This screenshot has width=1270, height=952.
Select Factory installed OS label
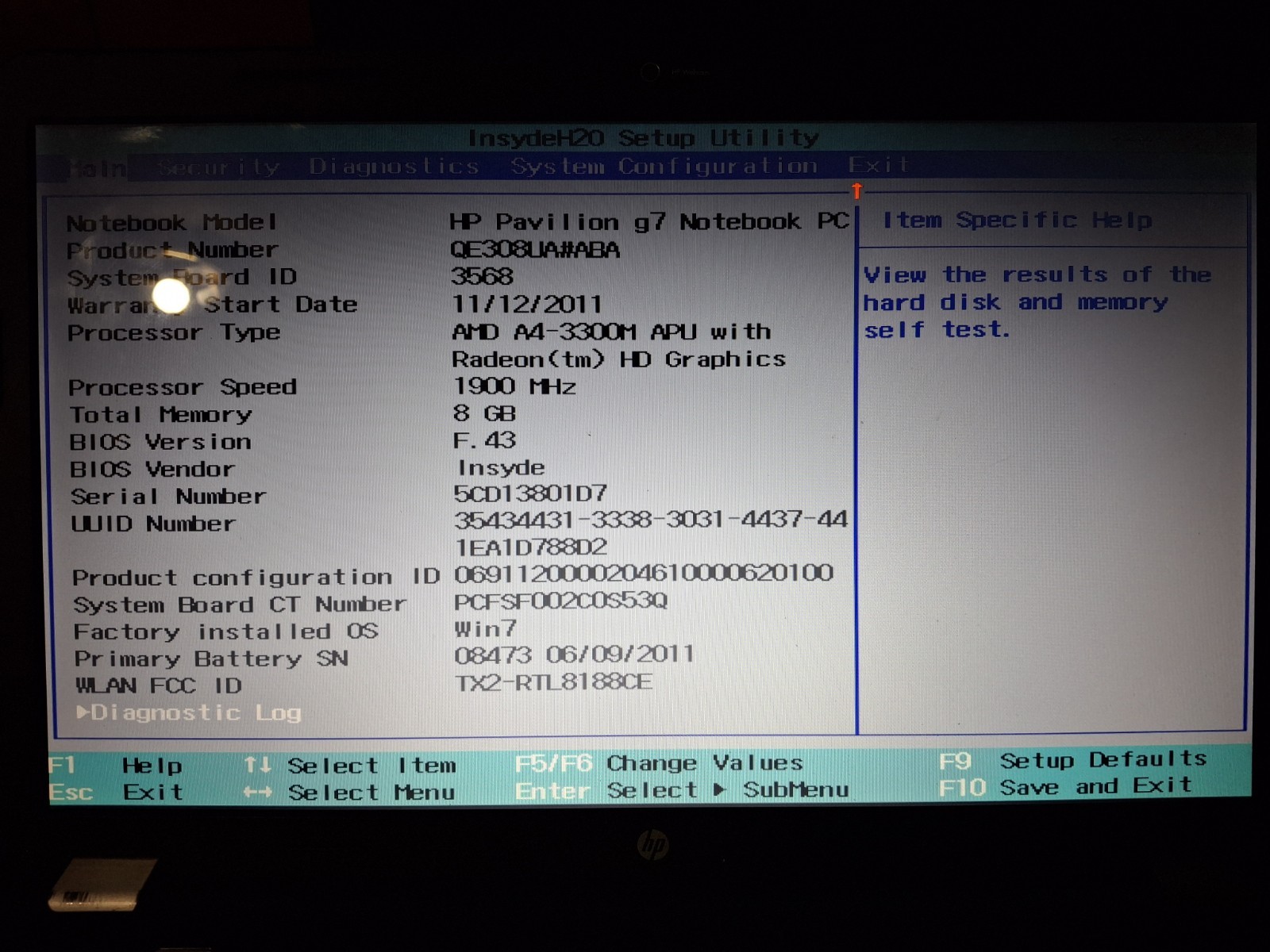[x=225, y=631]
